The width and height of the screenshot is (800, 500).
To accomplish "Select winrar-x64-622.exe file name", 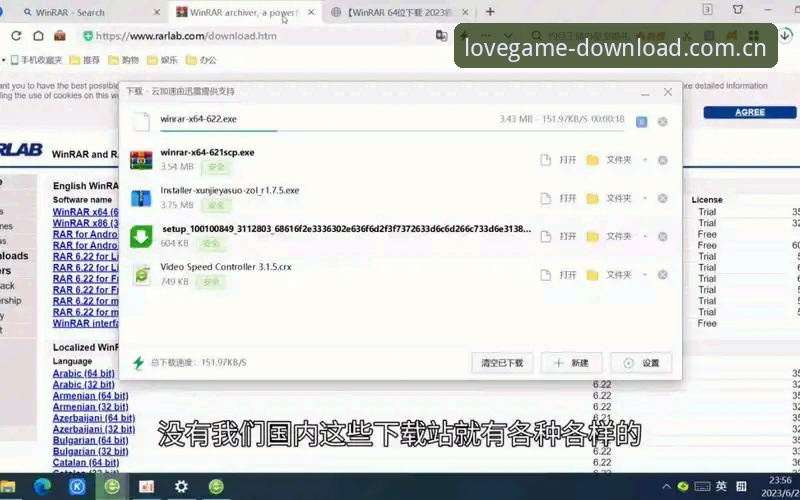I will point(198,119).
